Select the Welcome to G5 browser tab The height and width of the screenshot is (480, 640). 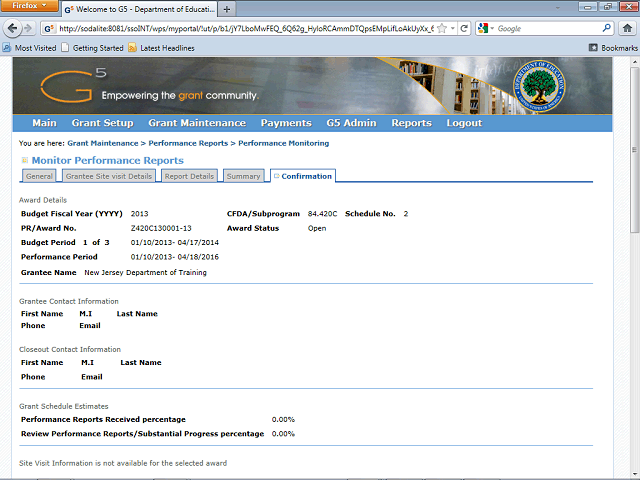click(140, 9)
